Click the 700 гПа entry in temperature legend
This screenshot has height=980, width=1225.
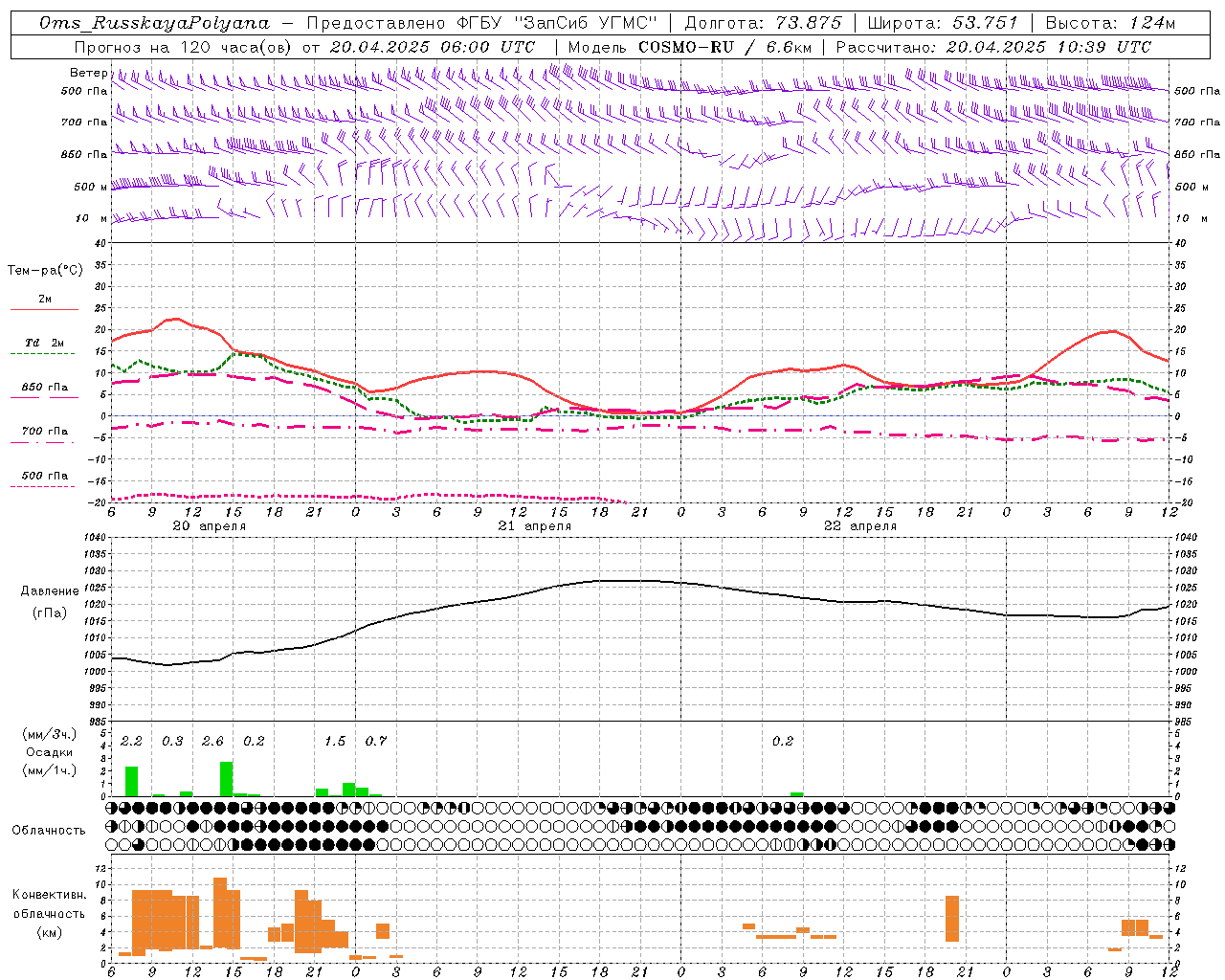(45, 431)
